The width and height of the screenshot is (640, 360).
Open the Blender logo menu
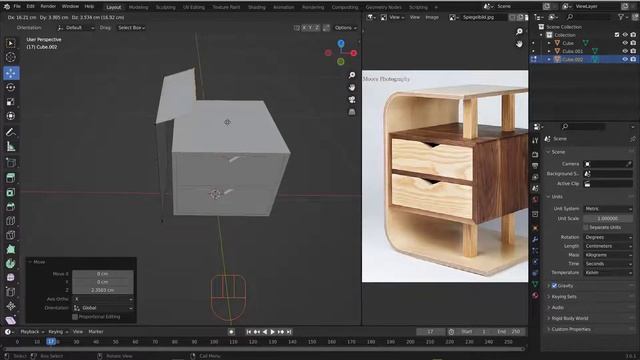tap(7, 7)
